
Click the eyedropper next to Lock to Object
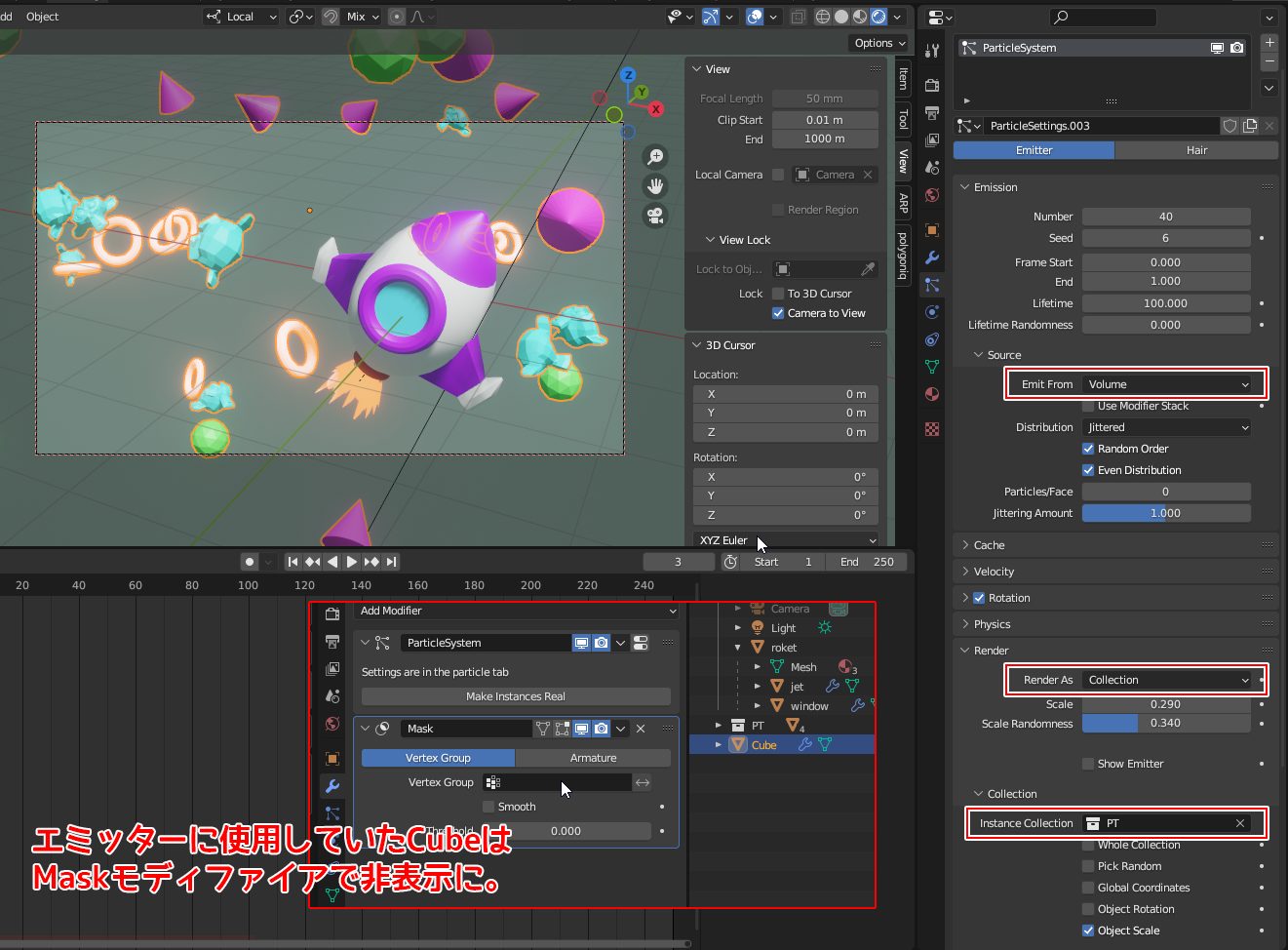pyautogui.click(x=867, y=269)
